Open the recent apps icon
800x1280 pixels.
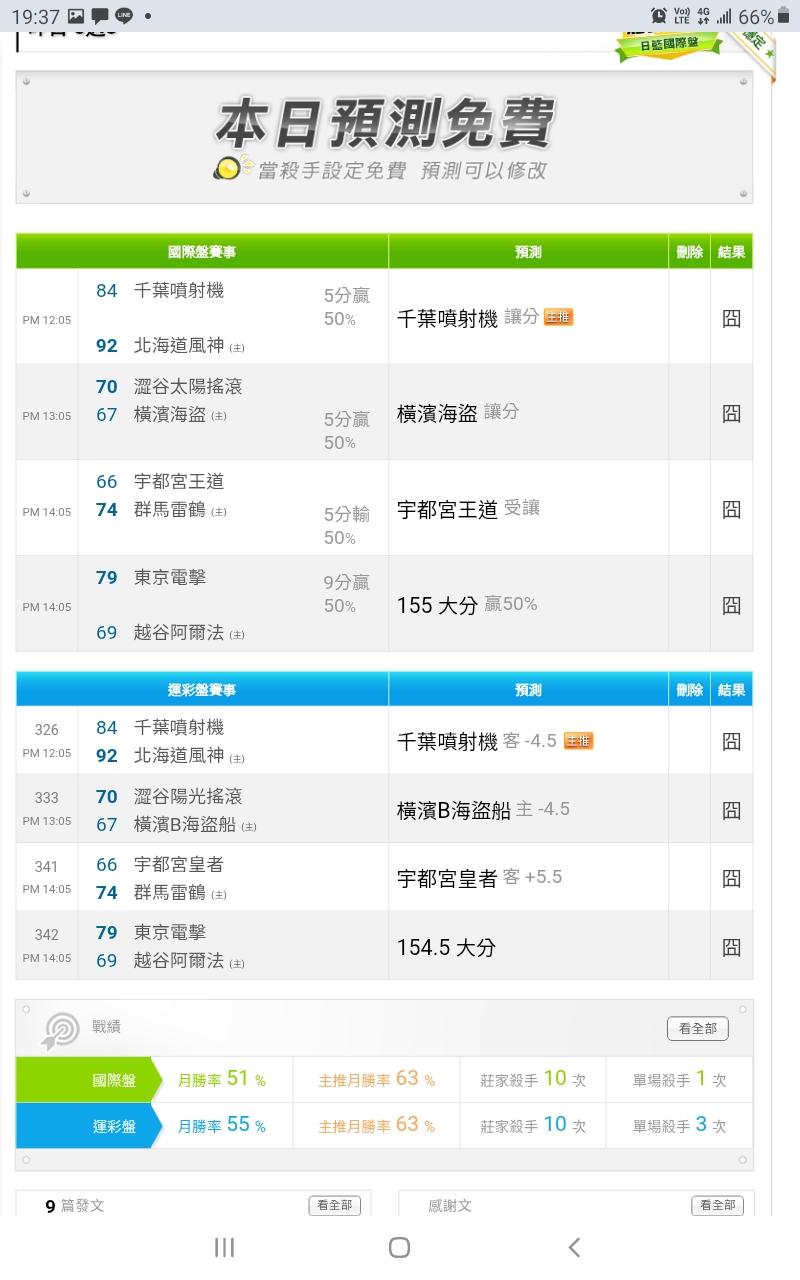point(225,1247)
